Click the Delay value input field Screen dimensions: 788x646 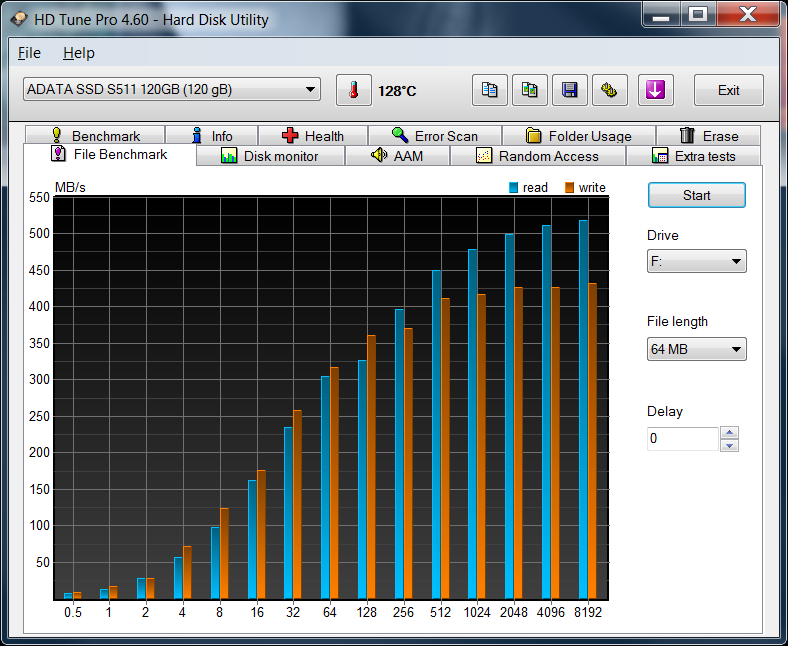(x=682, y=439)
